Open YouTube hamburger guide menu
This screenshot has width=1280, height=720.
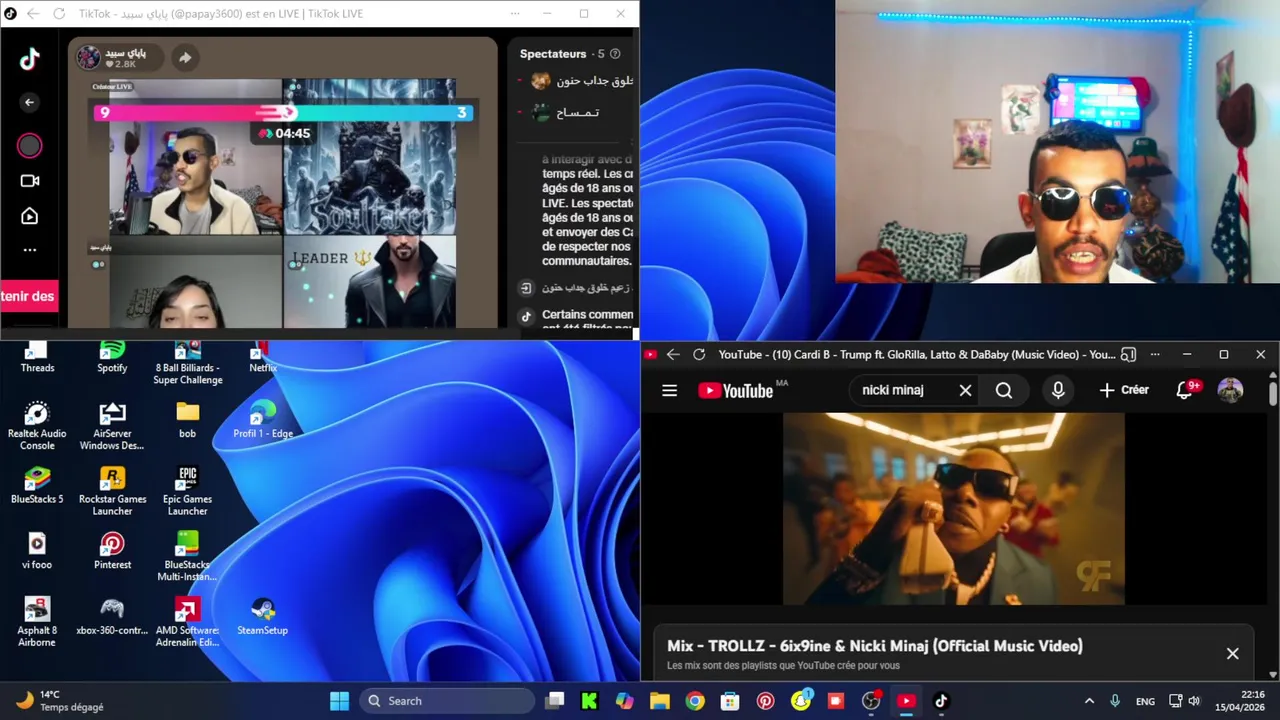669,391
